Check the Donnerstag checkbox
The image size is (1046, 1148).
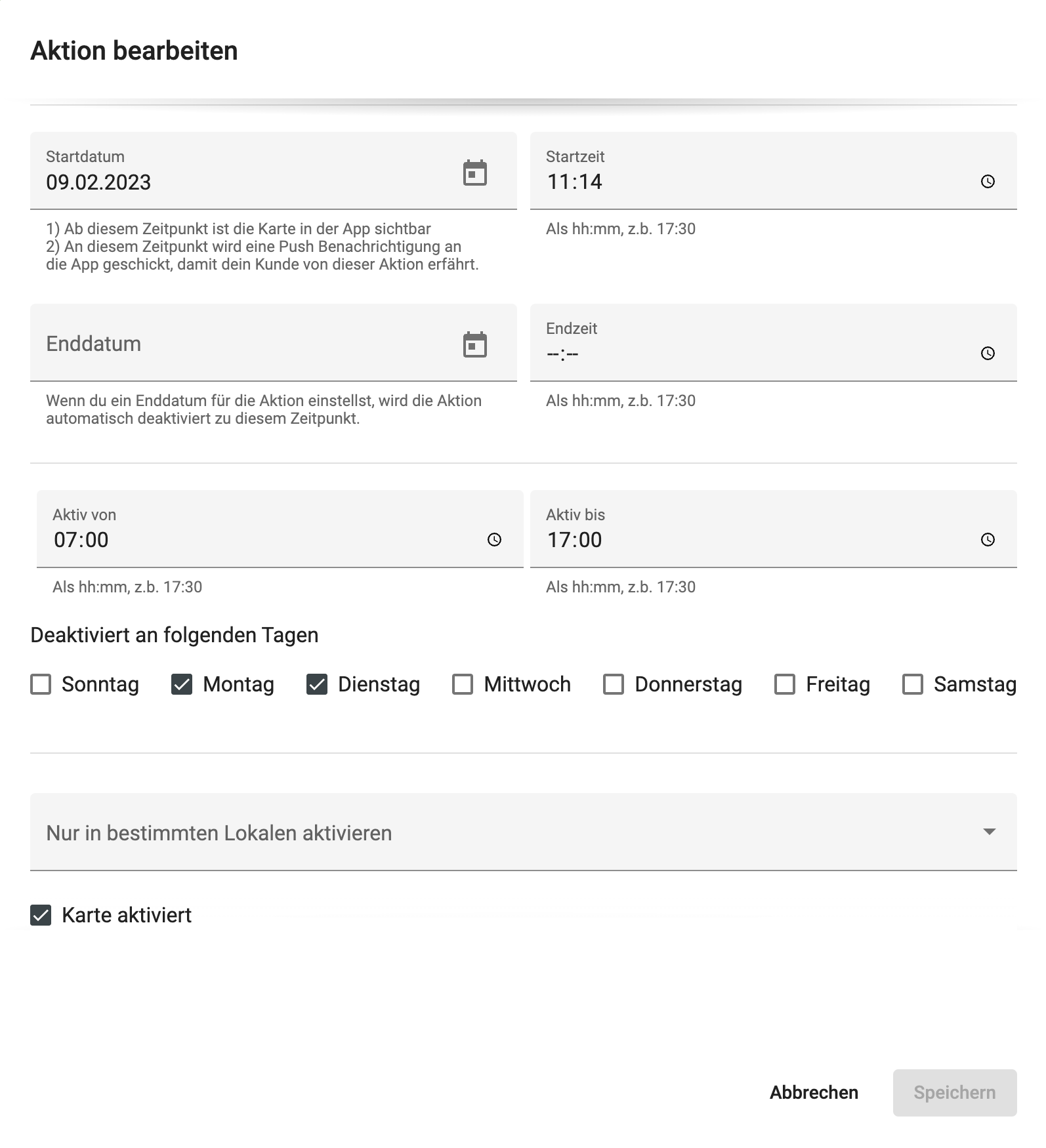tap(613, 684)
